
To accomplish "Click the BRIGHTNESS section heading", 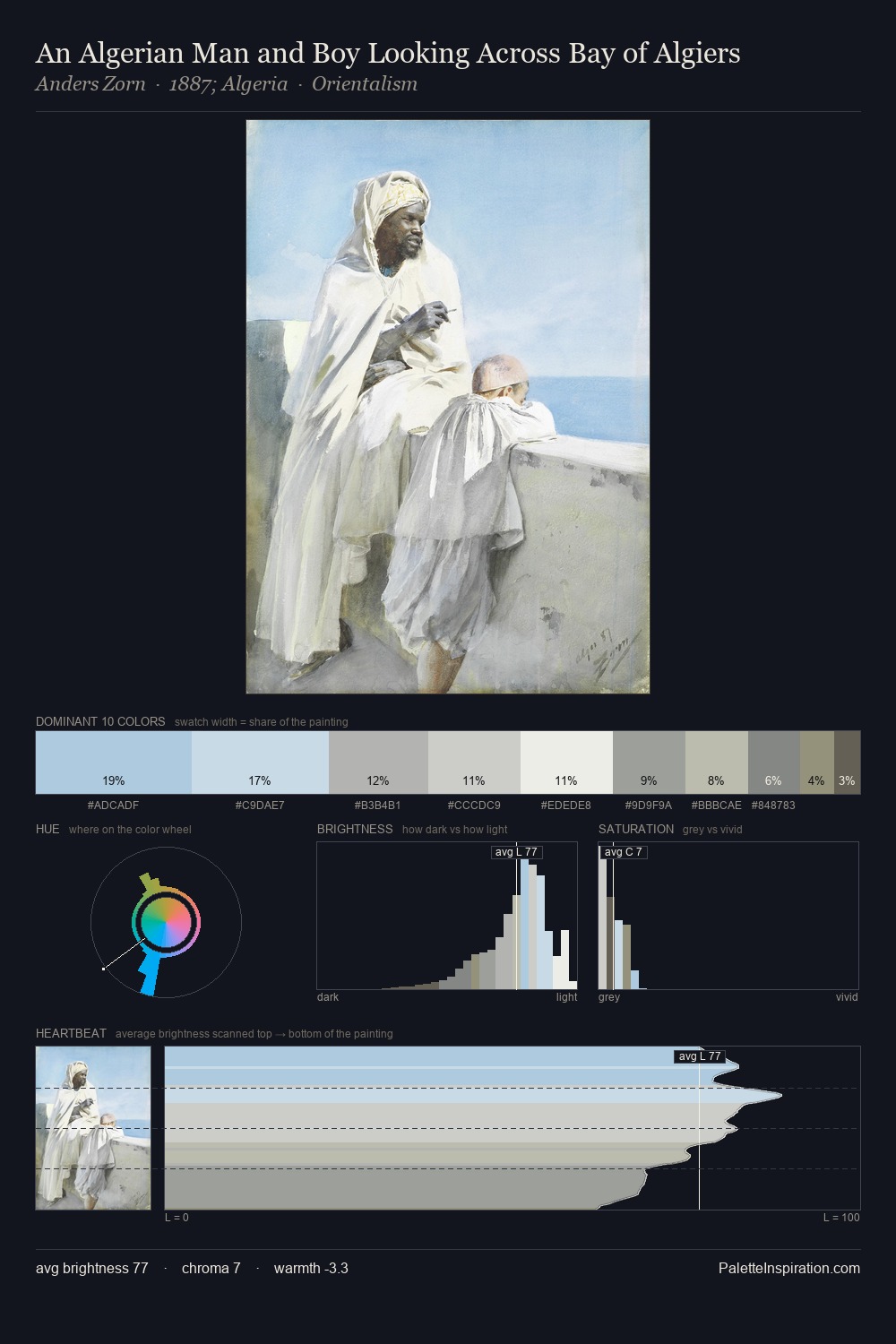I will click(355, 829).
